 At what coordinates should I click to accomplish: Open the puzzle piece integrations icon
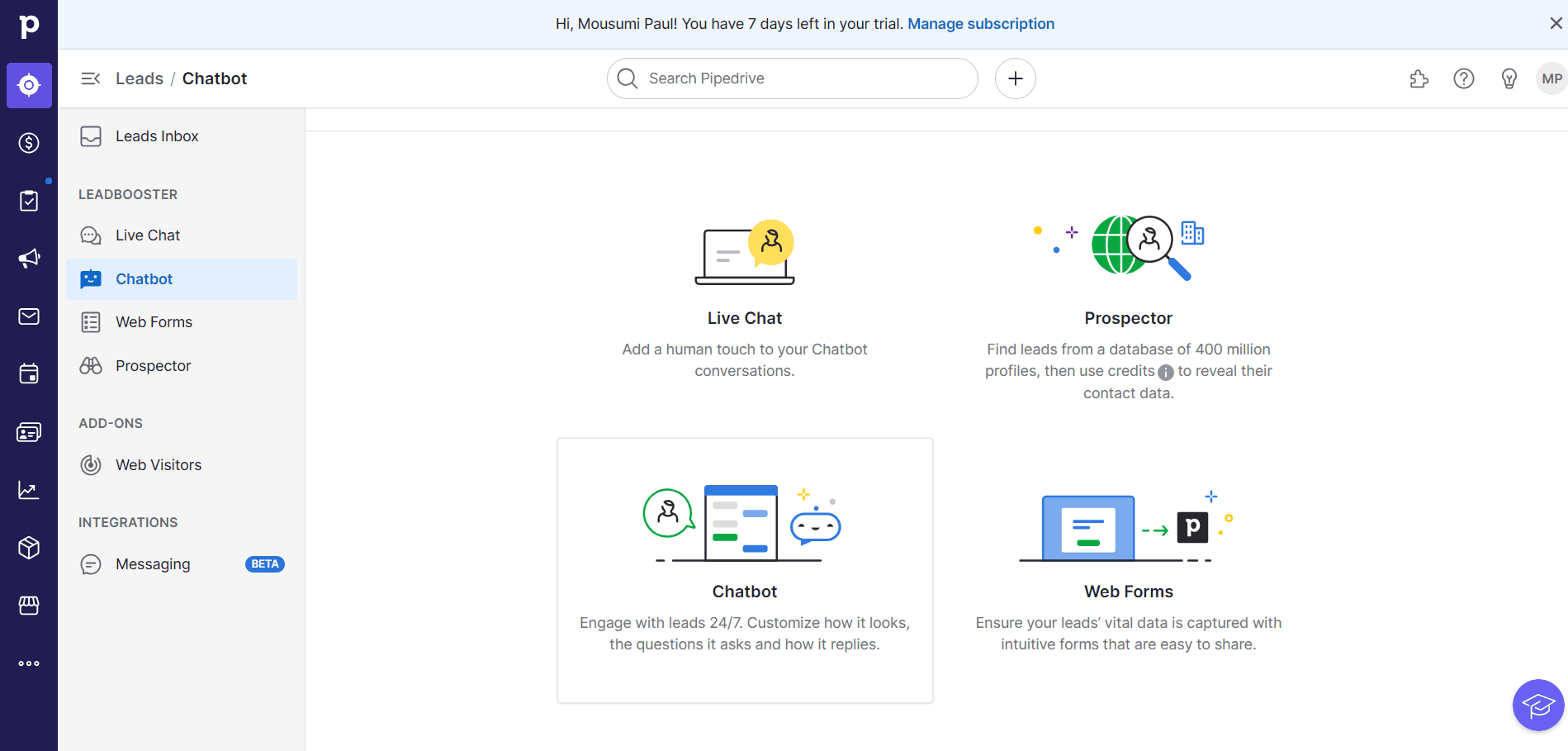pyautogui.click(x=1419, y=78)
